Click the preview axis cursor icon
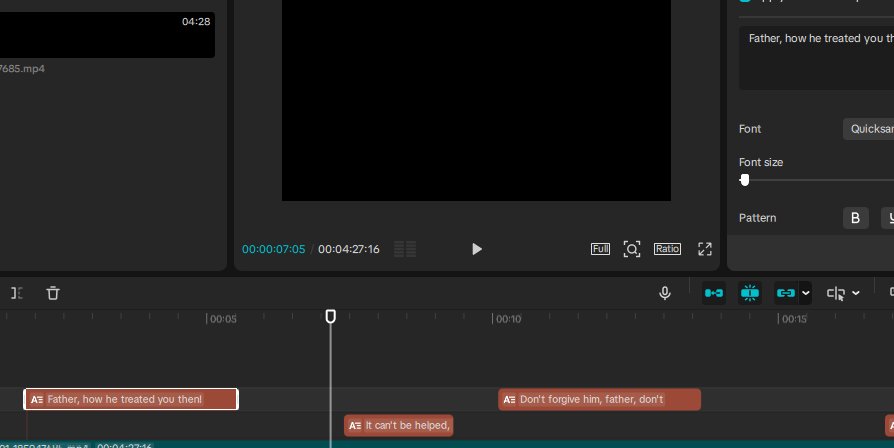The height and width of the screenshot is (448, 894). [x=836, y=293]
